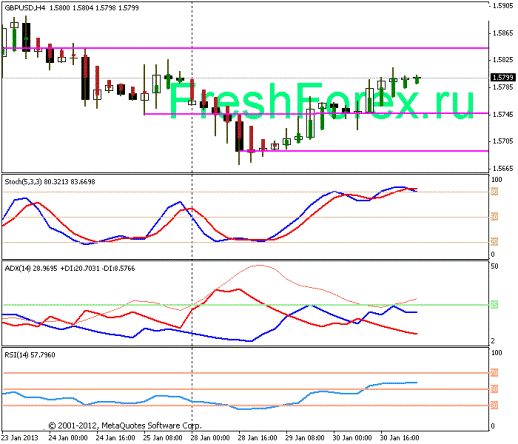Click the current price tag 1.5799
518x444 pixels.
503,78
